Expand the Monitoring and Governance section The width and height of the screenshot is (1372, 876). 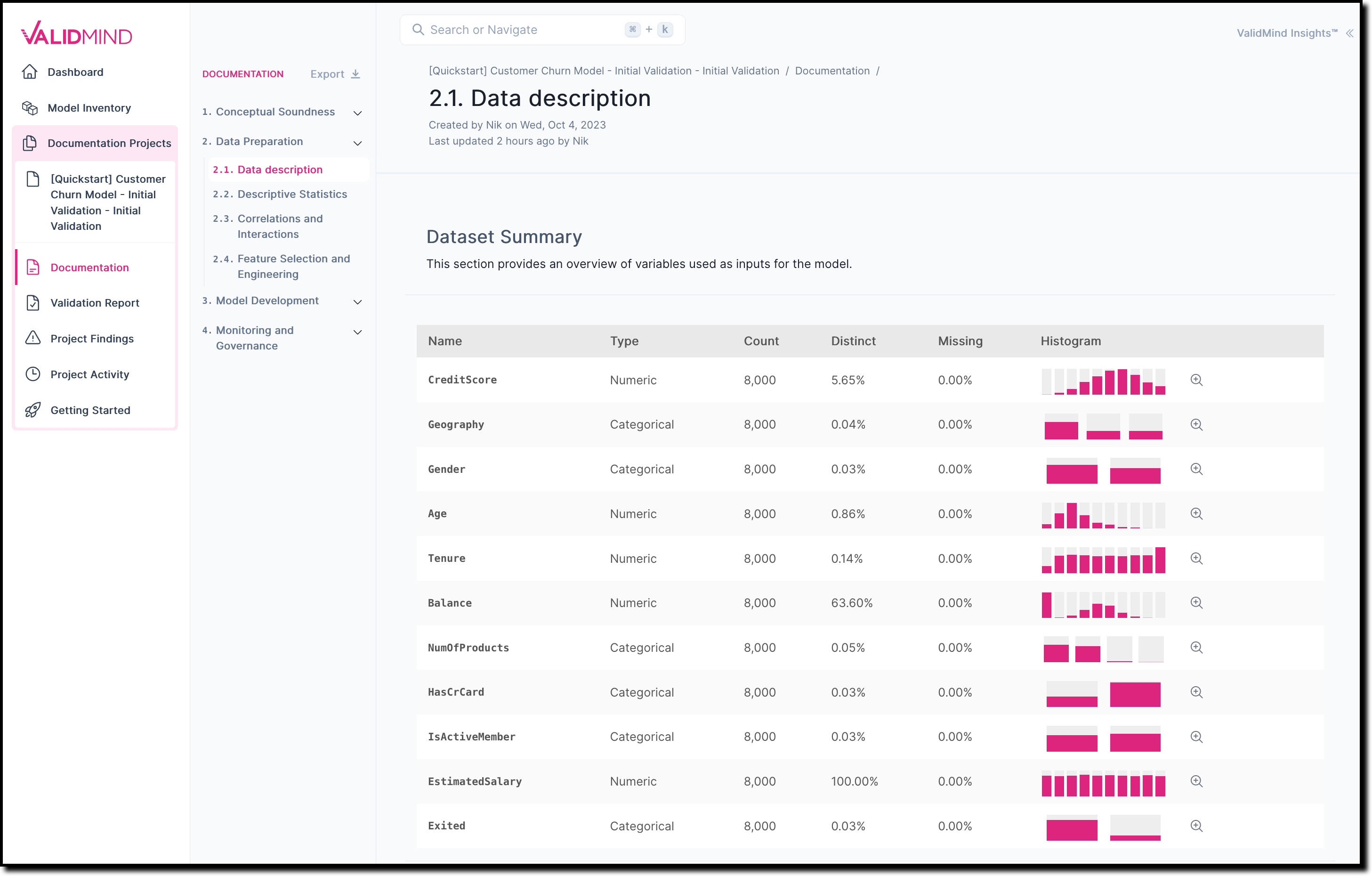tap(357, 331)
